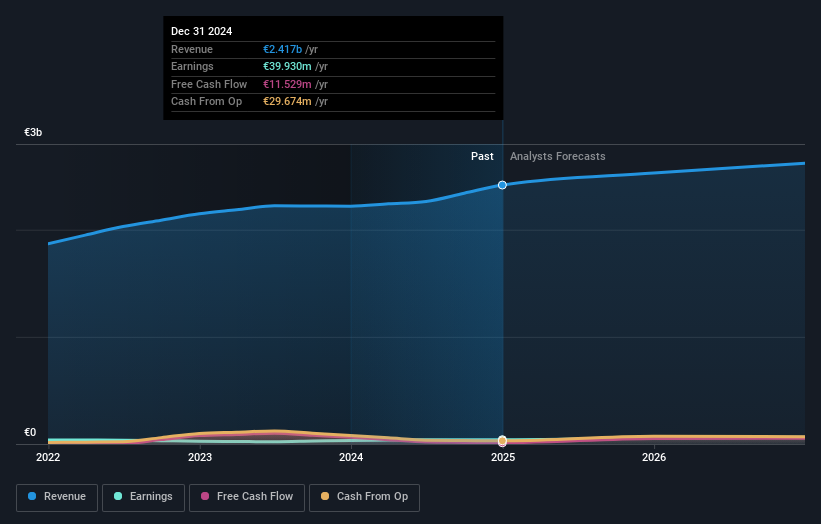Click the 2023 x-axis label
Image resolution: width=821 pixels, height=524 pixels.
point(200,457)
